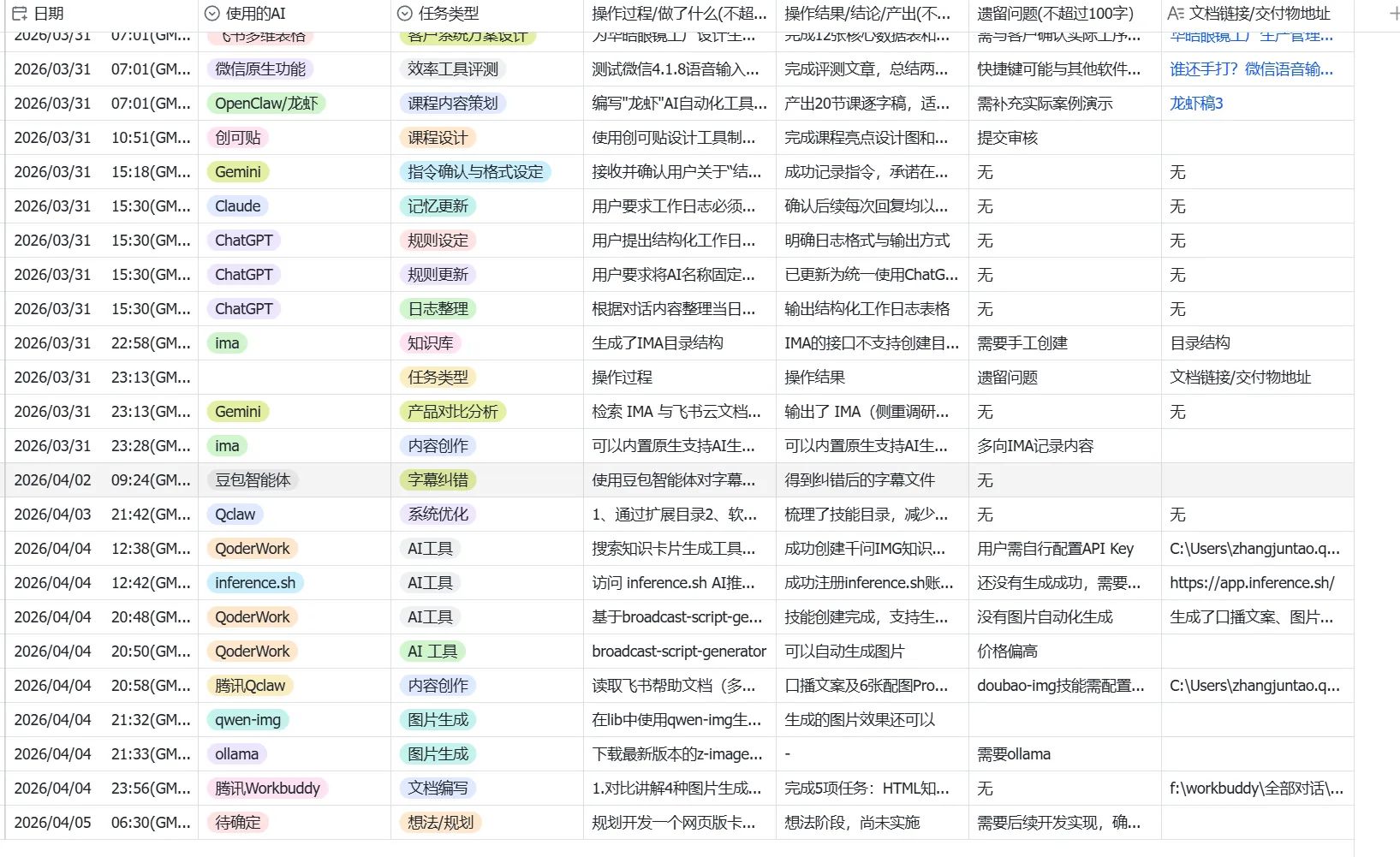Select the 提交审核 cell

[1065, 138]
